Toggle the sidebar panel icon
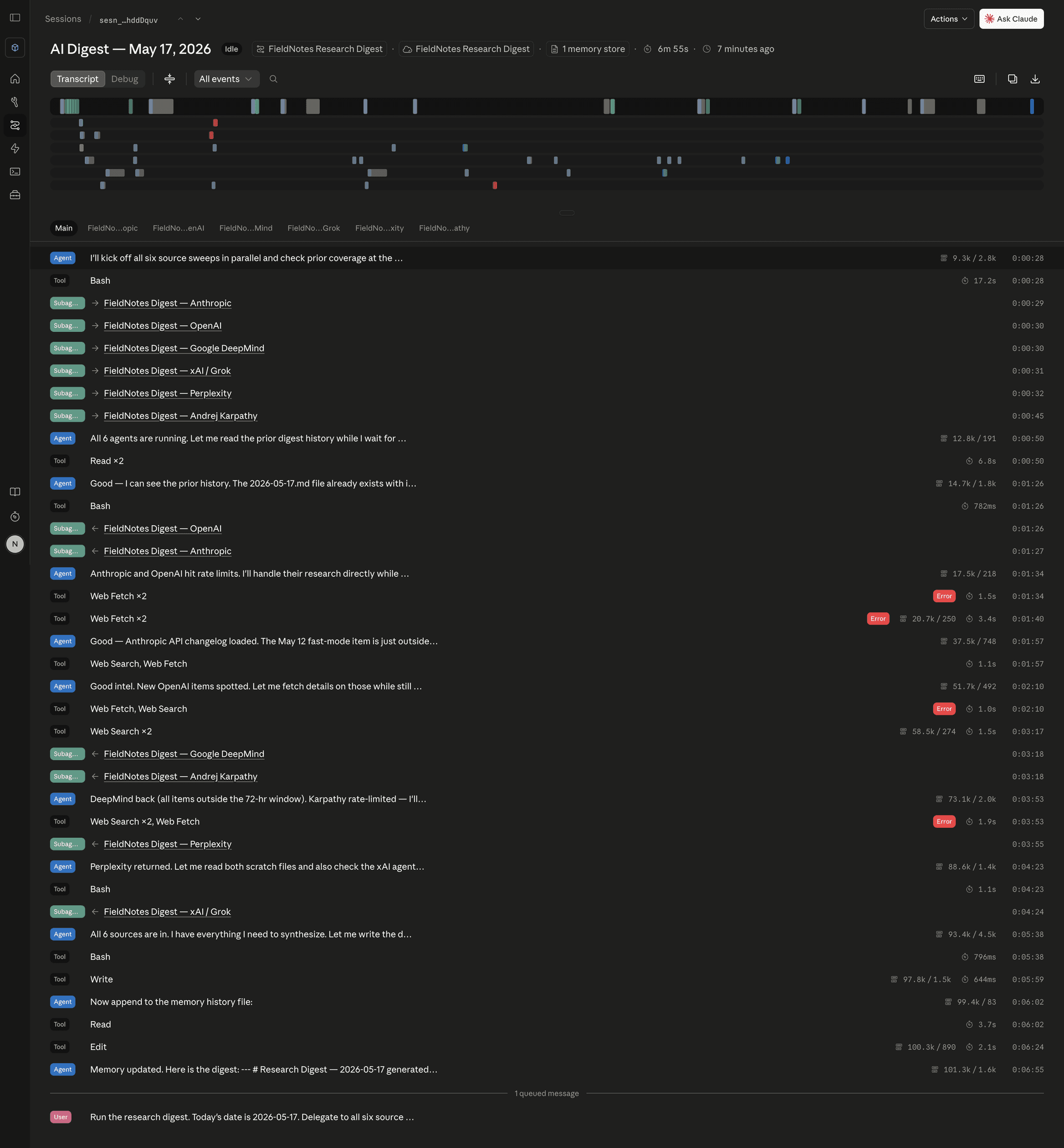Image resolution: width=1064 pixels, height=1148 pixels. (x=15, y=18)
